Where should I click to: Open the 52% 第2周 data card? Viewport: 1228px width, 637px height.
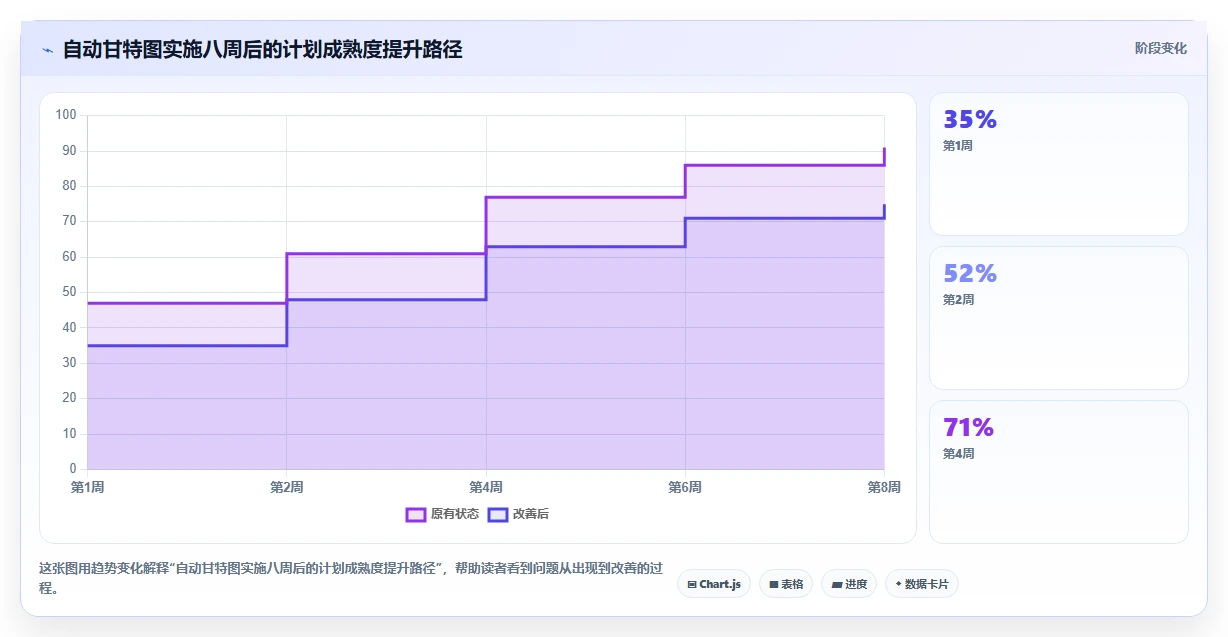click(1058, 318)
